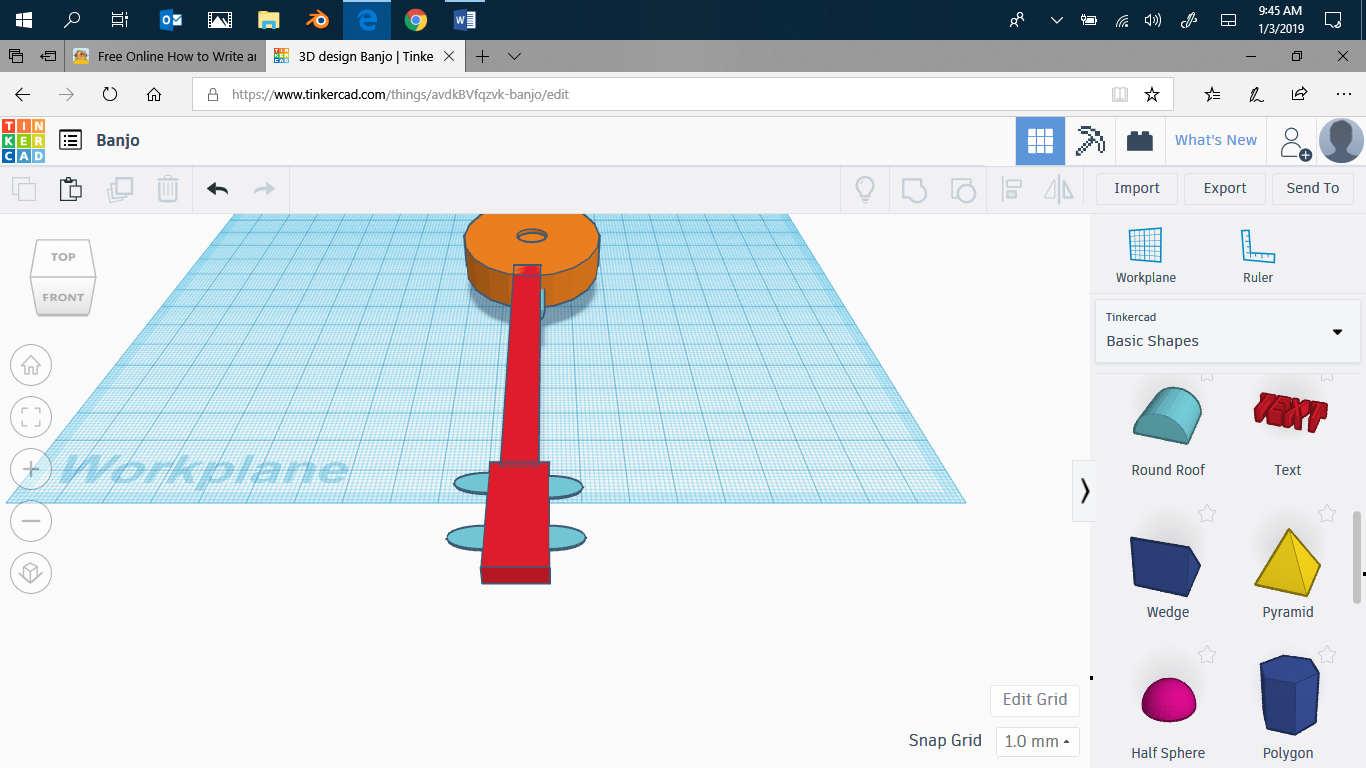Select the Ruler tool
This screenshot has height=768, width=1366.
coord(1258,256)
